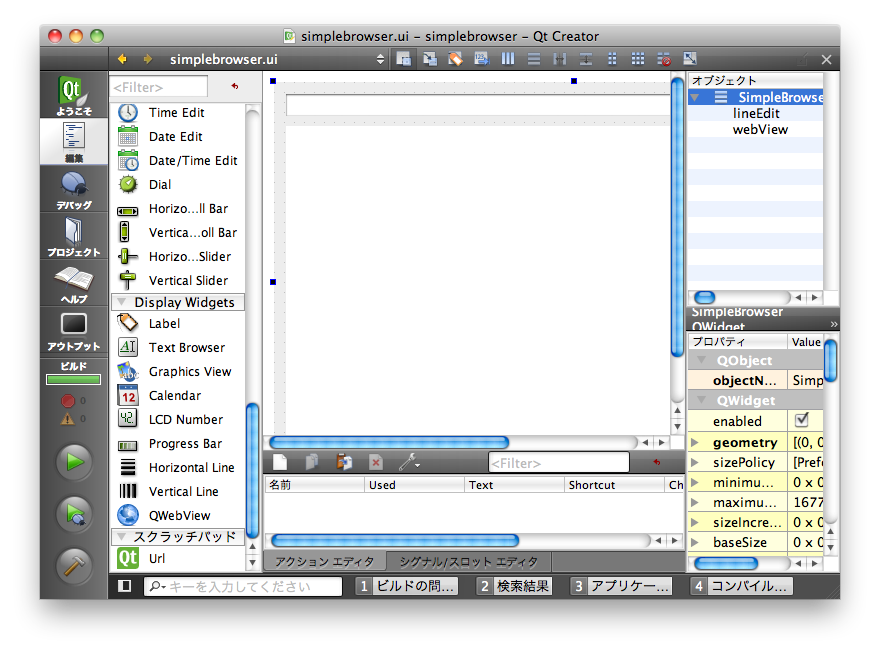Open the Qt Welcome mode (ようこそ)

(x=74, y=95)
